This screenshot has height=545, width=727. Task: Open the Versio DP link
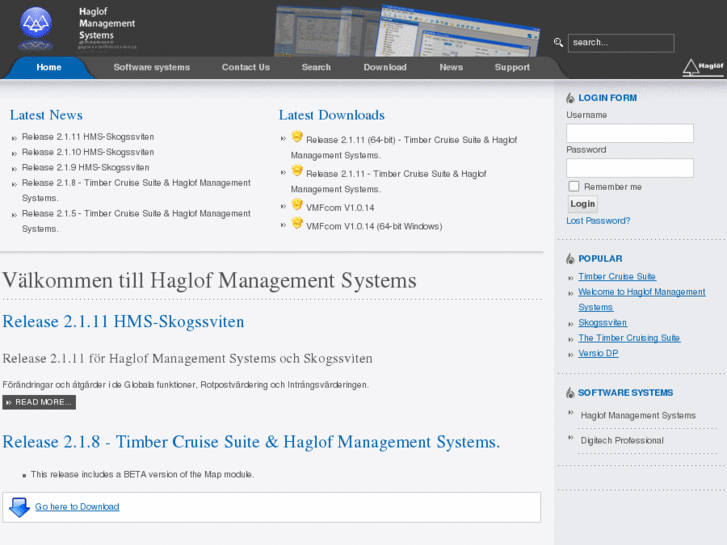pos(598,353)
